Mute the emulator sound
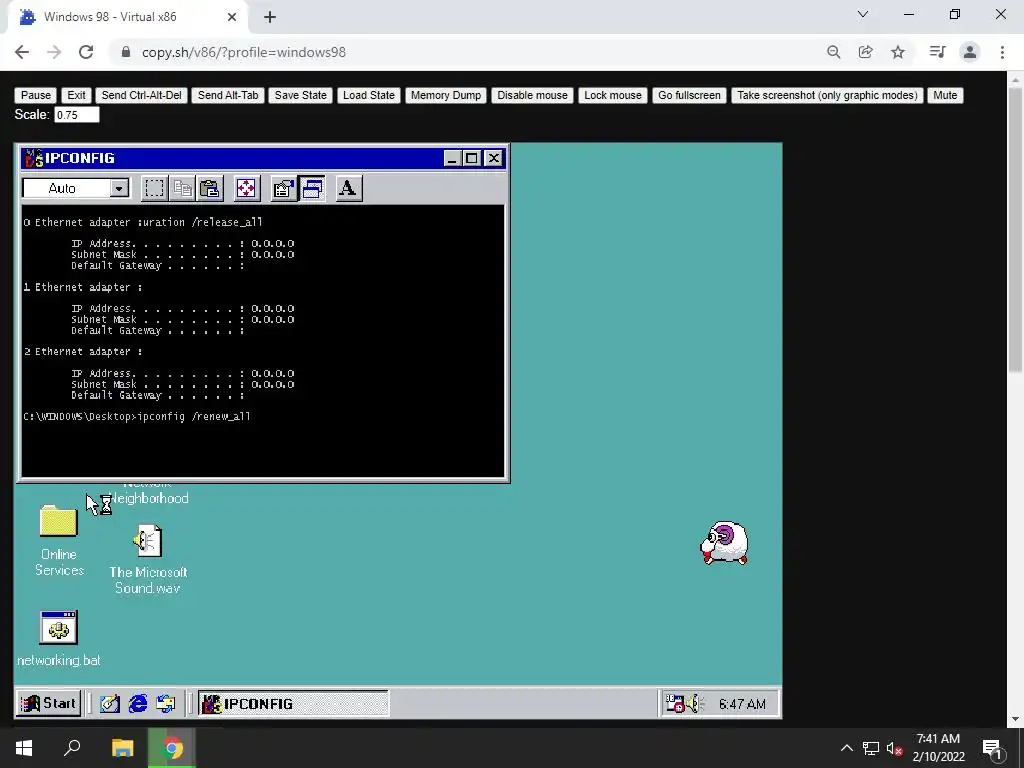 (x=945, y=95)
